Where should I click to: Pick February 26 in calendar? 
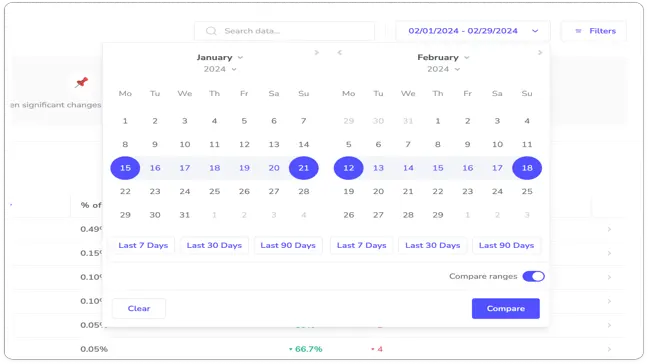click(348, 215)
